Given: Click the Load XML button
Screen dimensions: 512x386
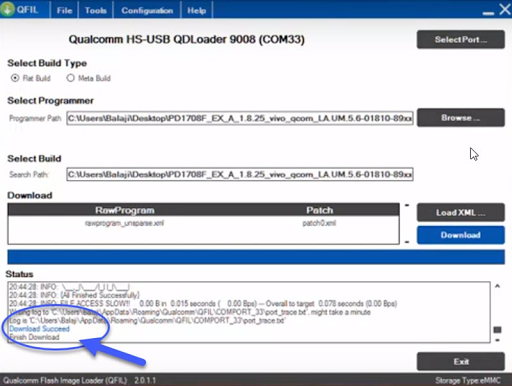Looking at the screenshot, I should pos(461,212).
